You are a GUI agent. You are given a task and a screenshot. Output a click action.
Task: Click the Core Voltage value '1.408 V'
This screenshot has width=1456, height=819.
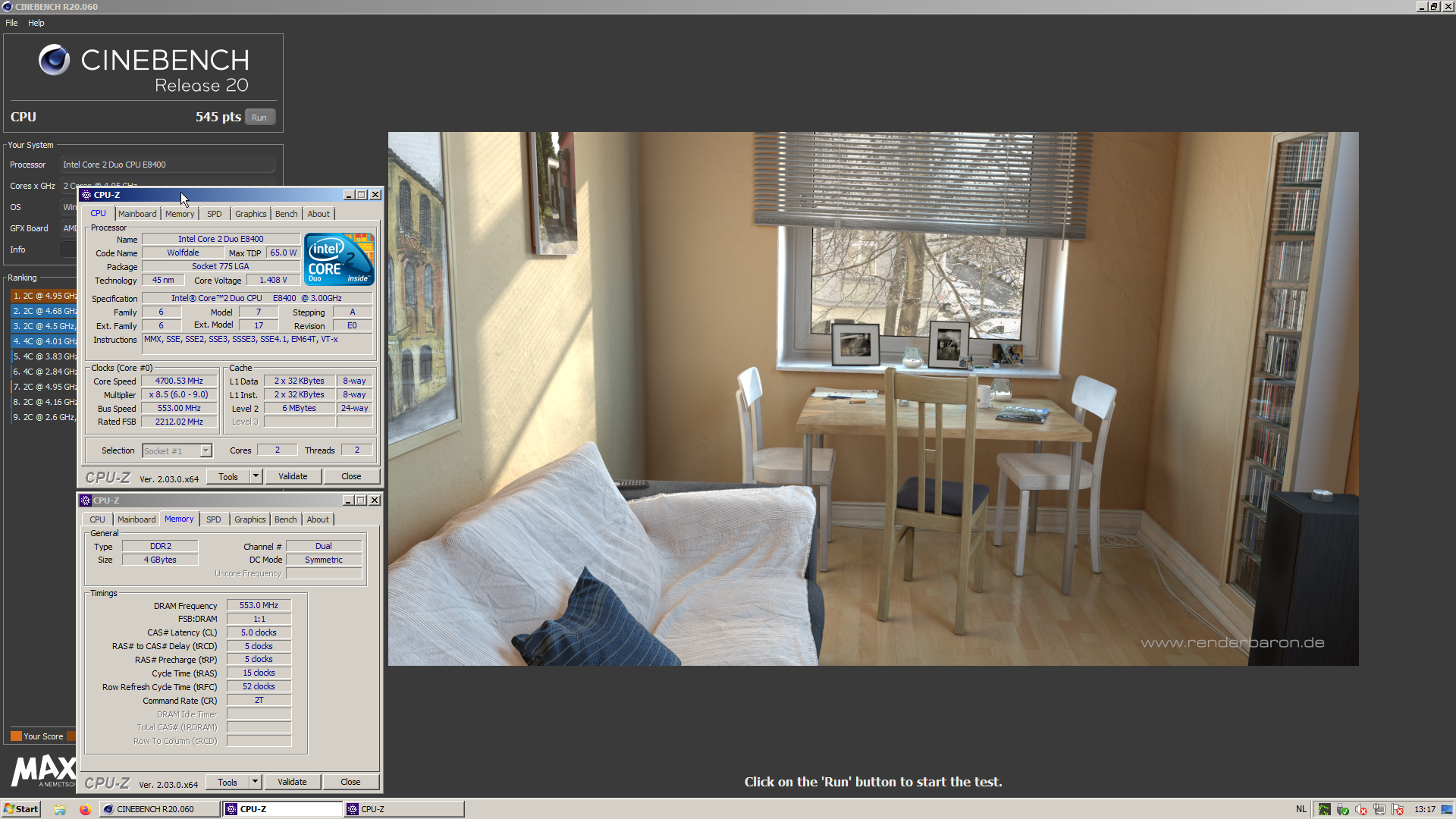tap(273, 280)
